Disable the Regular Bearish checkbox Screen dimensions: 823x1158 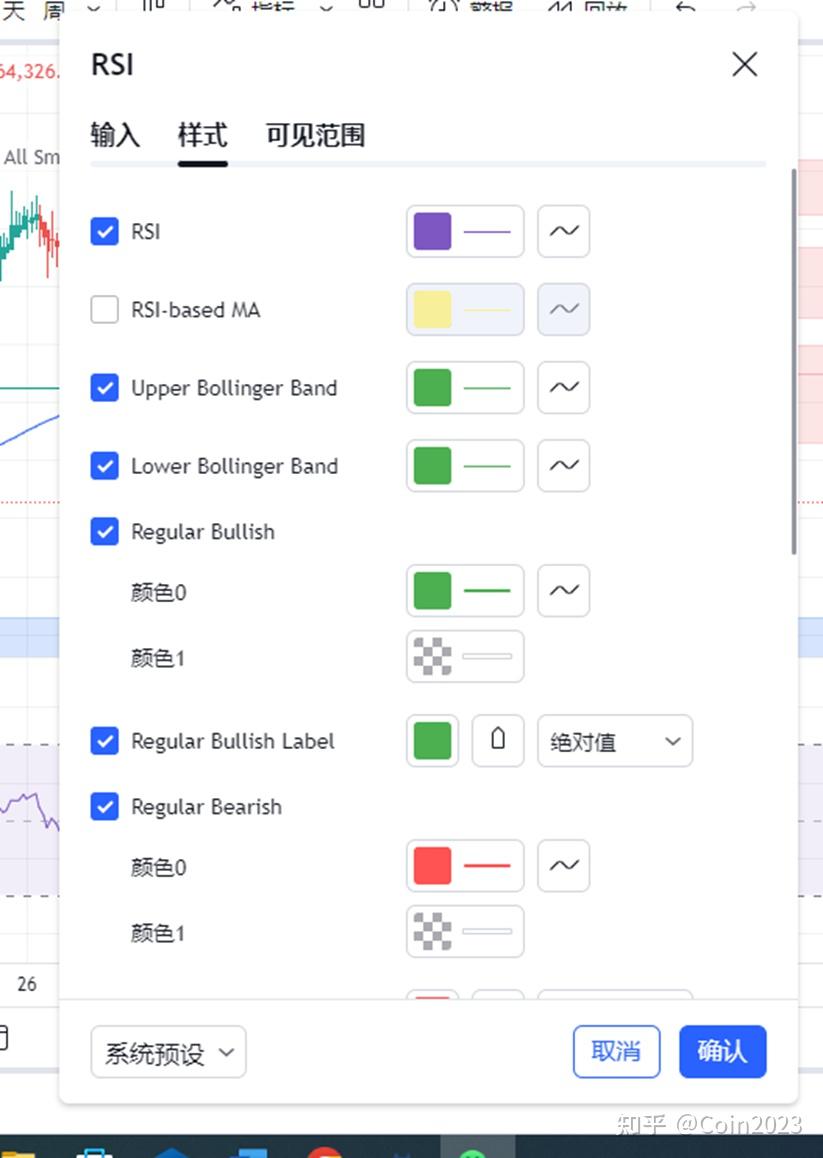[104, 806]
